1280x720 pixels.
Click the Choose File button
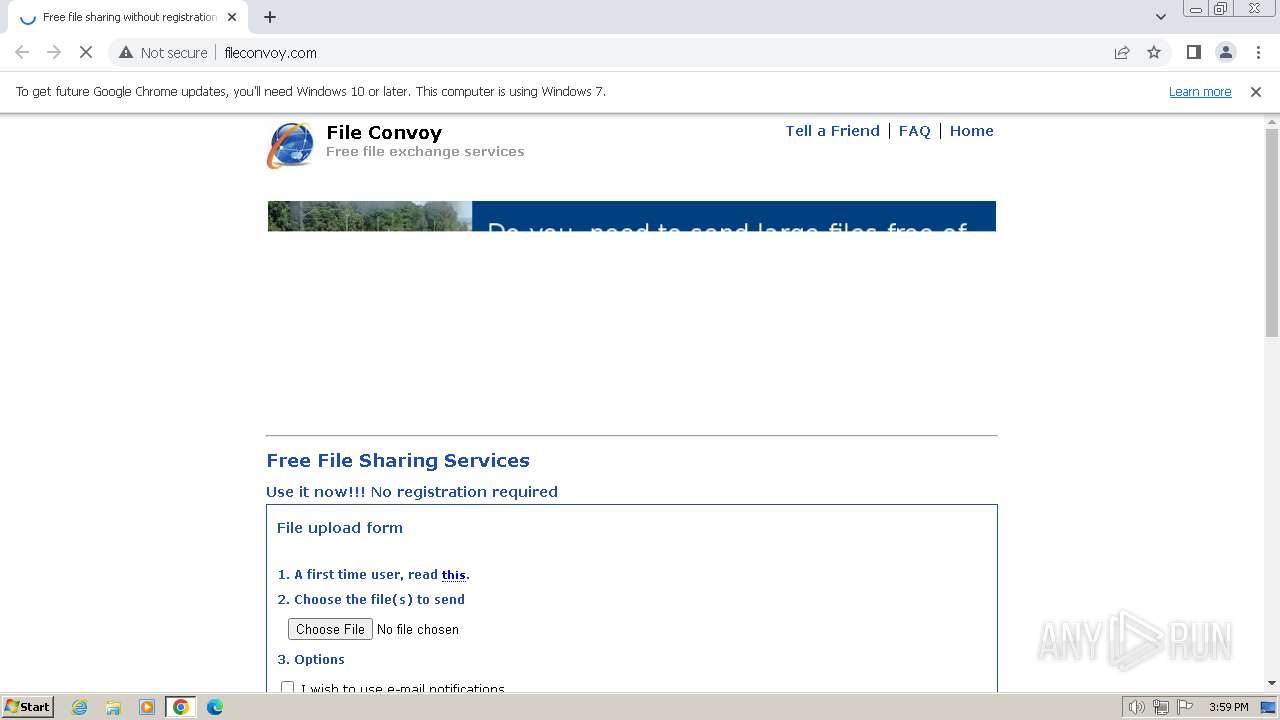click(x=330, y=629)
